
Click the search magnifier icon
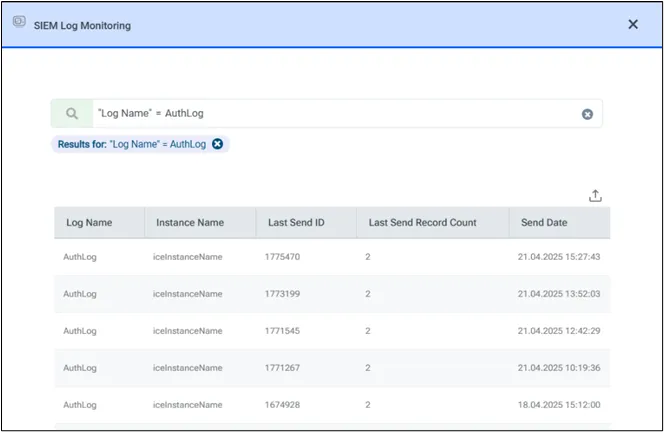click(72, 114)
